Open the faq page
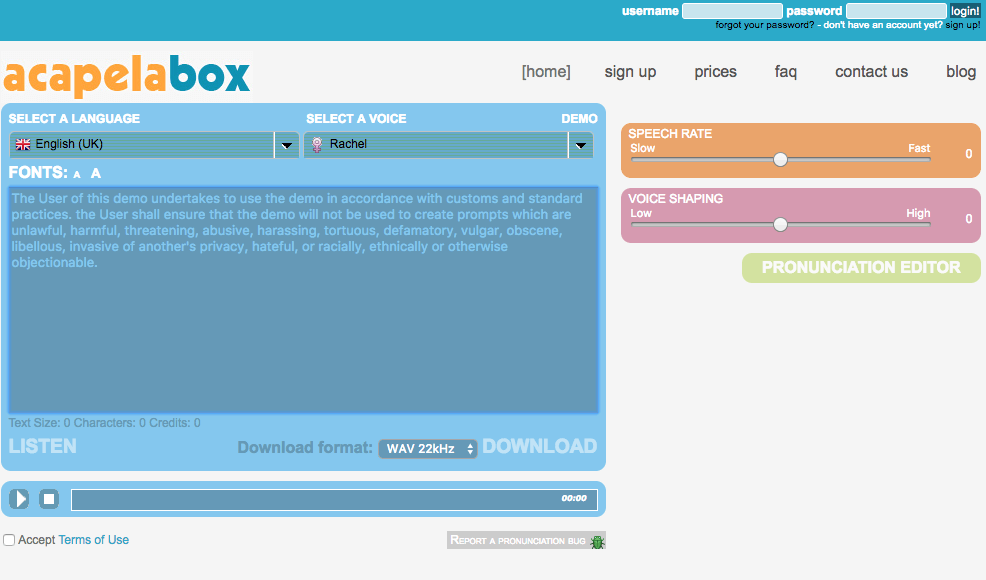The height and width of the screenshot is (580, 986). click(785, 72)
